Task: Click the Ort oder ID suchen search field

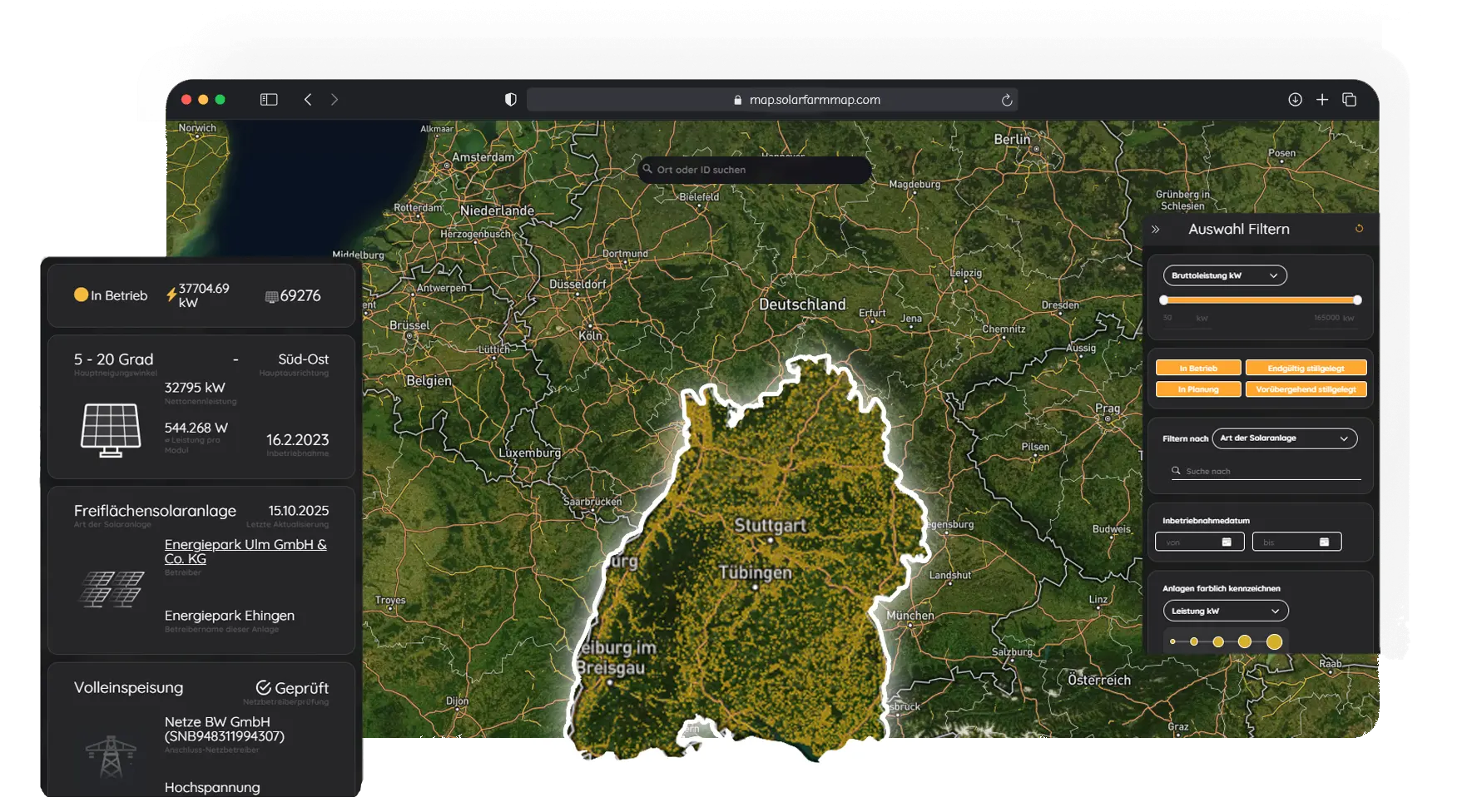Action: pos(754,170)
